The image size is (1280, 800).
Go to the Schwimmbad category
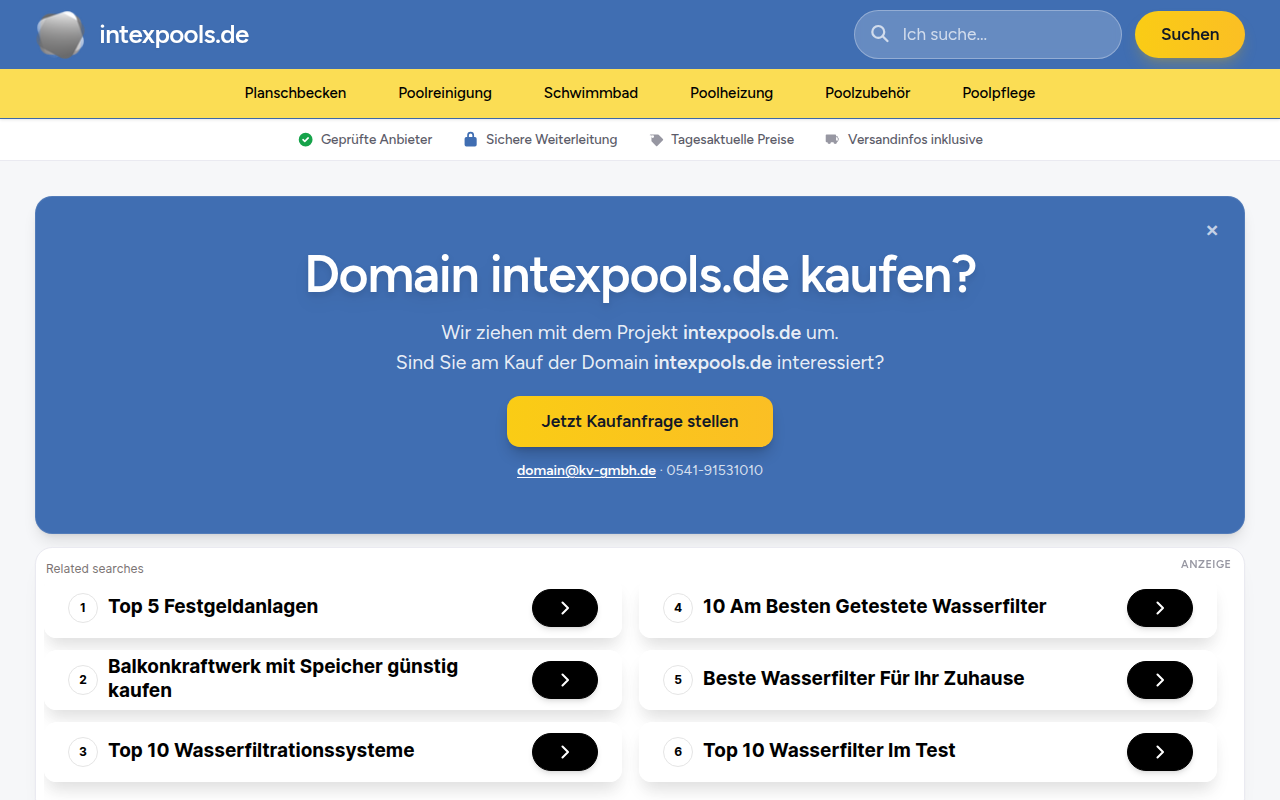pos(591,93)
